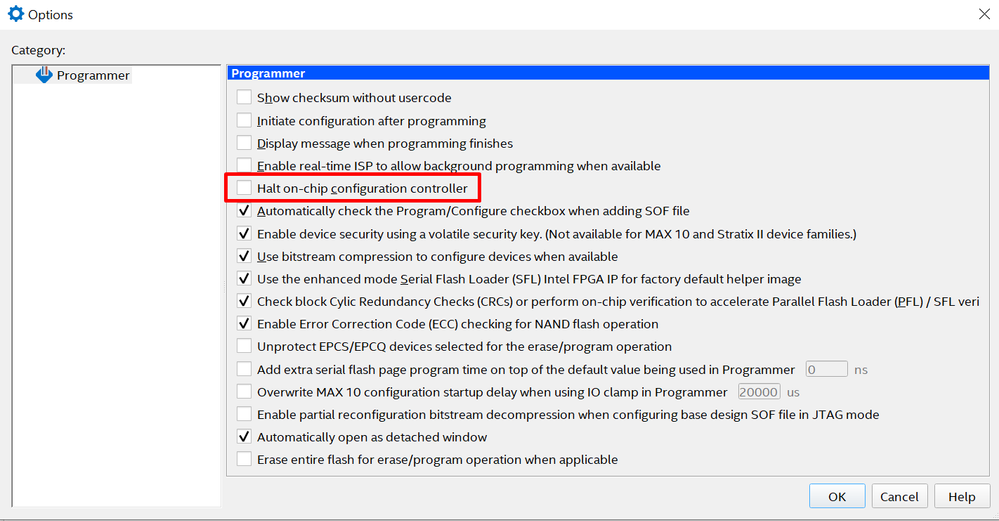This screenshot has width=999, height=521.
Task: Toggle enhanced mode Serial Flash Loader checkbox
Action: [x=244, y=279]
